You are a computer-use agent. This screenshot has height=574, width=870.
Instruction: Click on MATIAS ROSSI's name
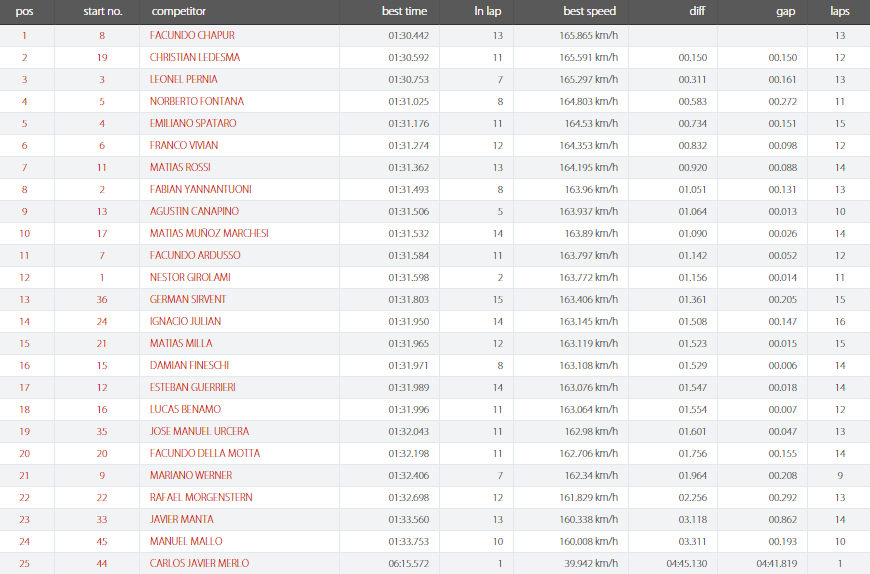click(x=180, y=167)
